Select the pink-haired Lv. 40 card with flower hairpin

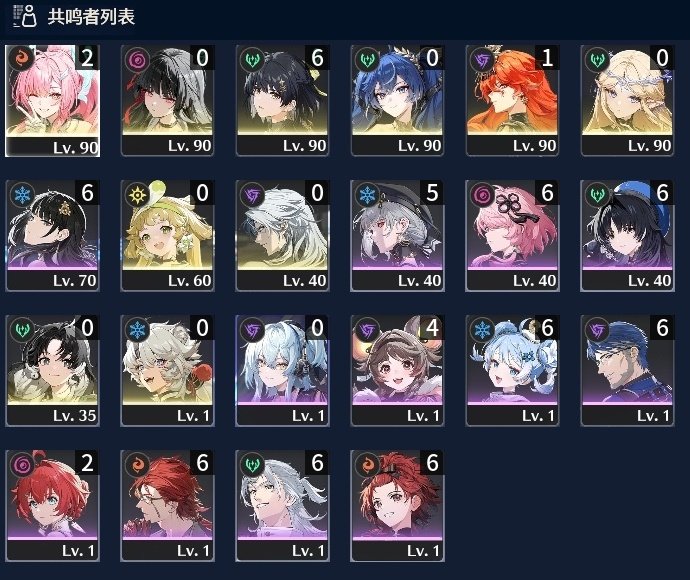(x=512, y=235)
